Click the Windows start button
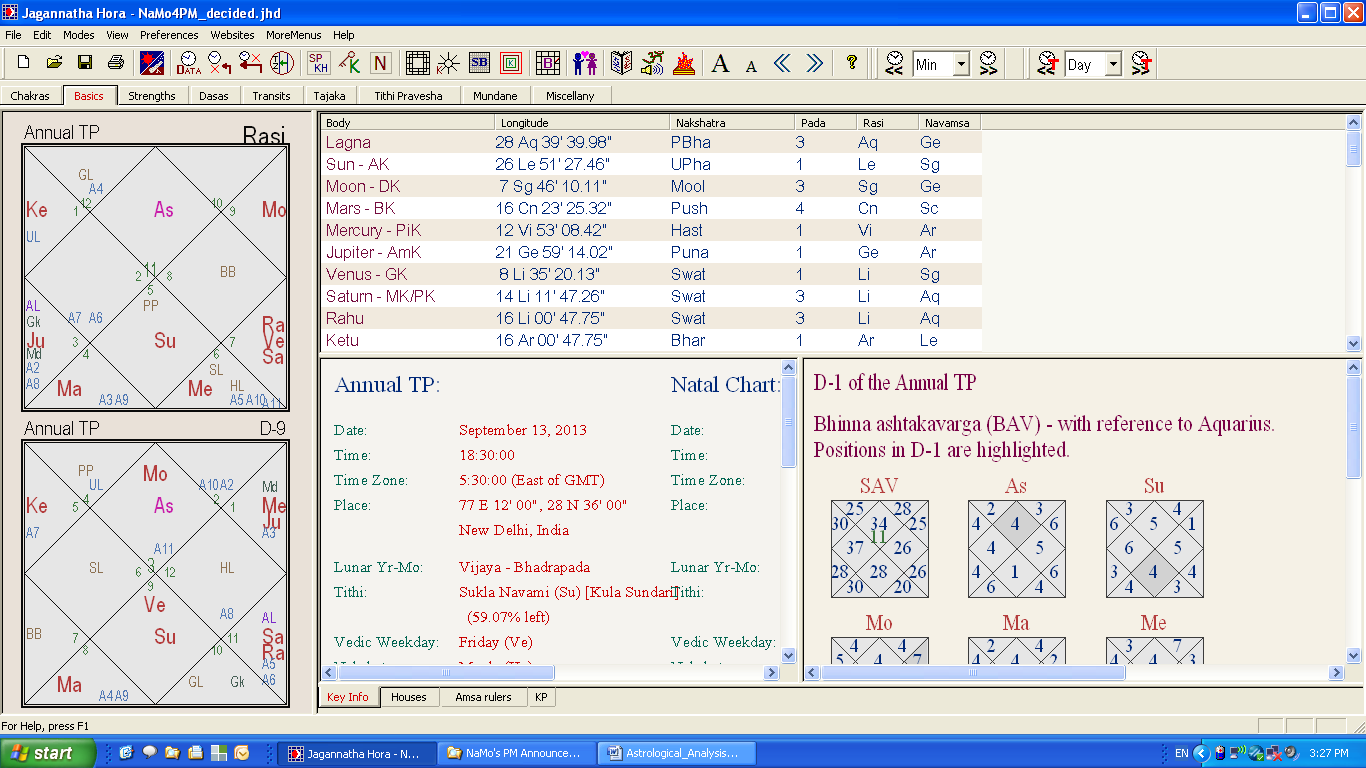Image resolution: width=1366 pixels, height=768 pixels. pos(48,753)
